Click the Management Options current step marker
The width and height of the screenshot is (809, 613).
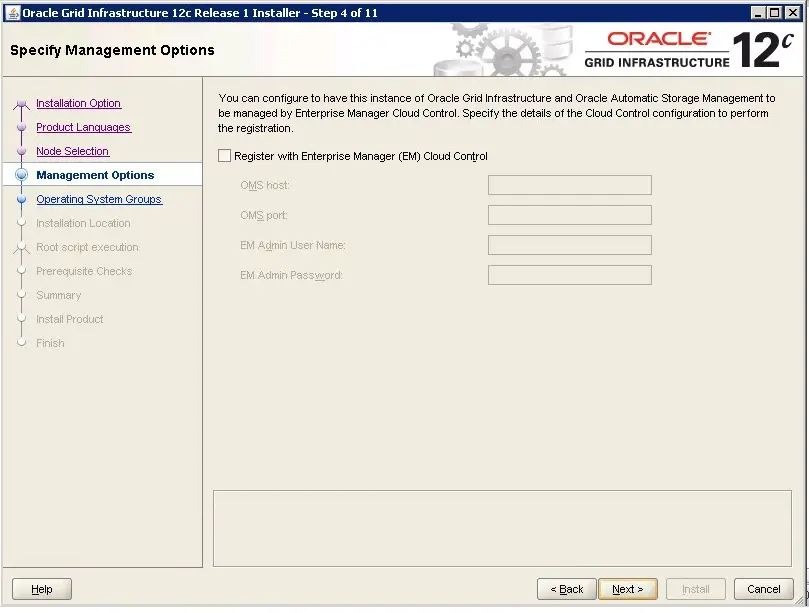point(21,175)
